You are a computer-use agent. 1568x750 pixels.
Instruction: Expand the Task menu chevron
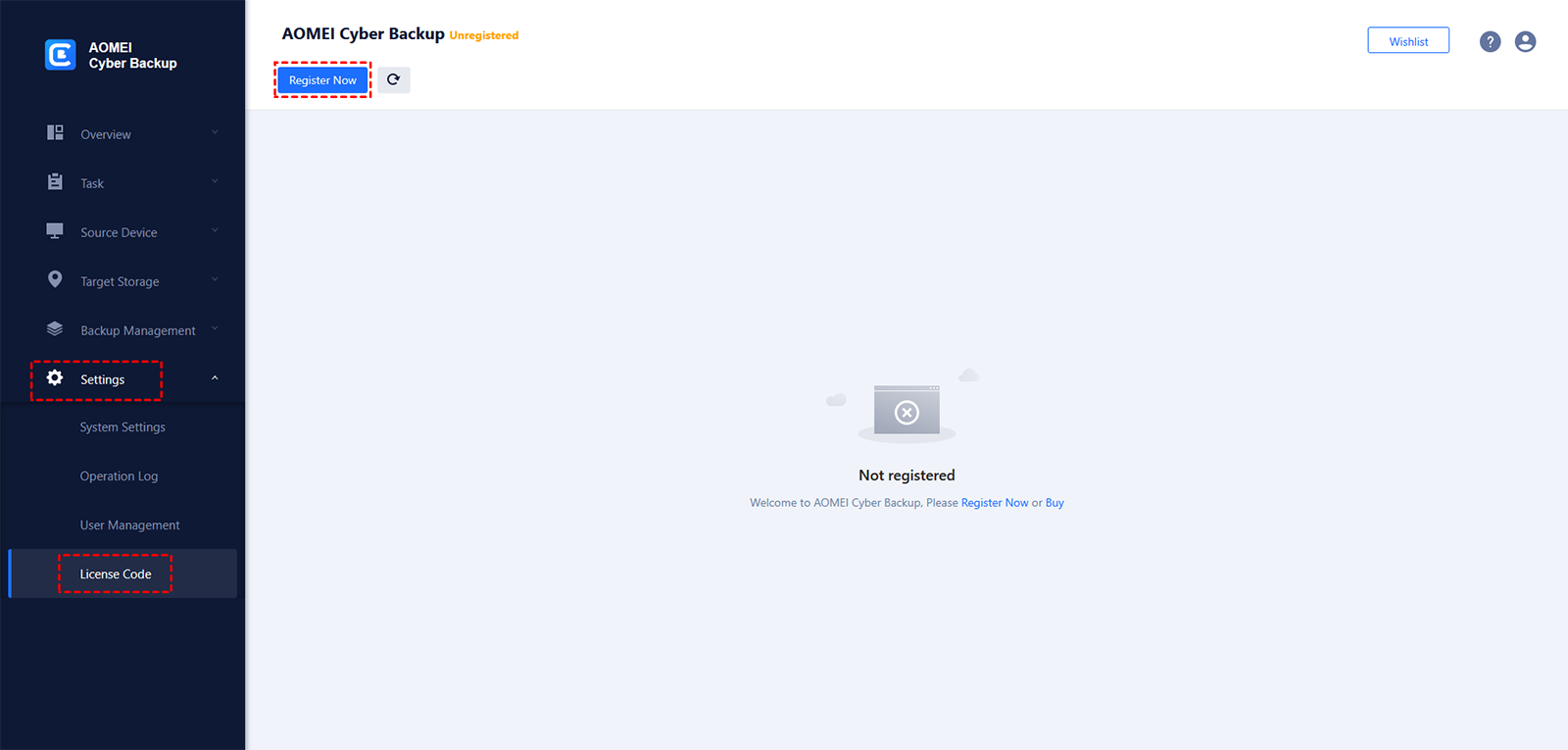215,181
